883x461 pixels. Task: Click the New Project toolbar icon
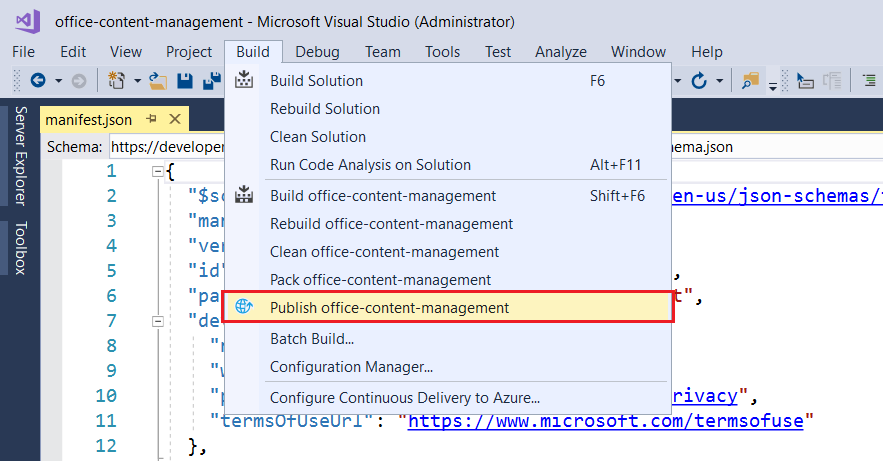click(117, 80)
